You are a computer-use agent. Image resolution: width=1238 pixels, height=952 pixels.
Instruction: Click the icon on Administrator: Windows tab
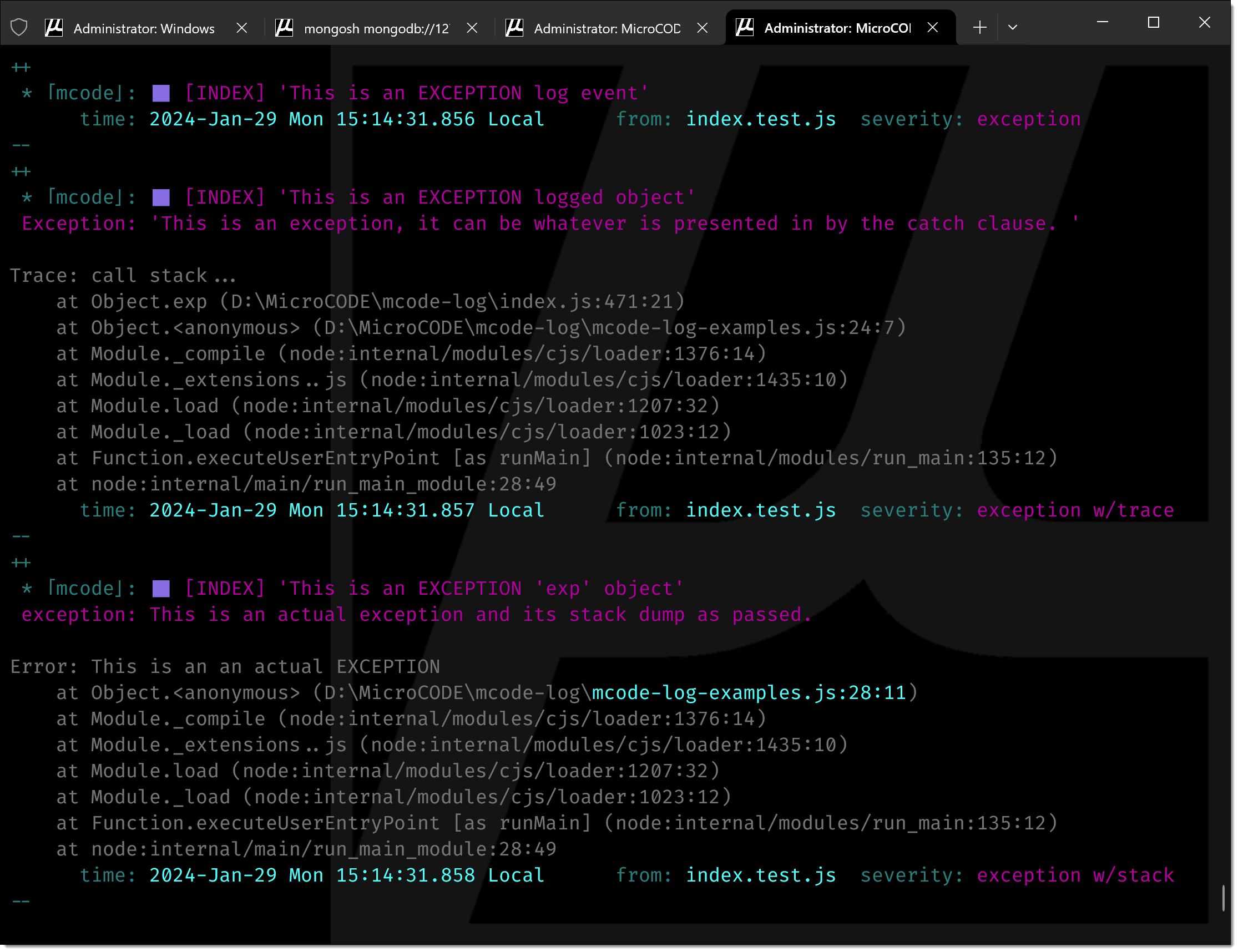[54, 27]
